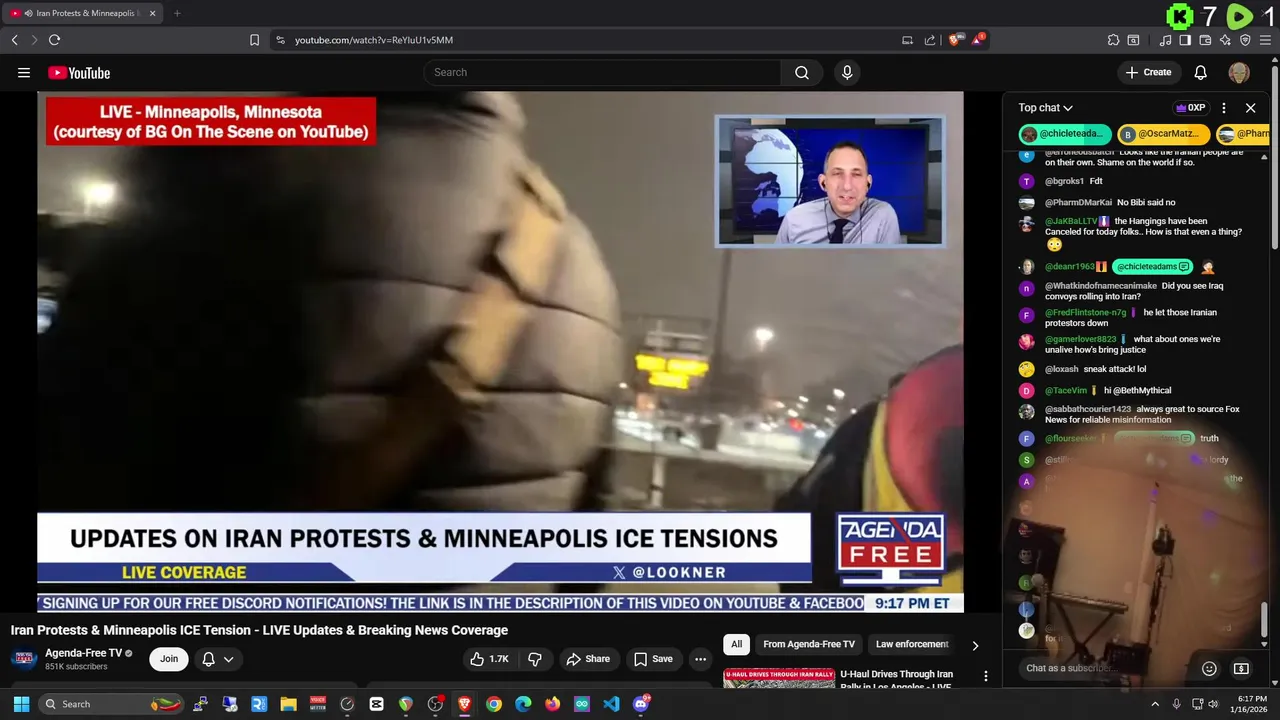Open Brave Rewards triangle icon
Screen dimensions: 1280x720
[x=979, y=40]
